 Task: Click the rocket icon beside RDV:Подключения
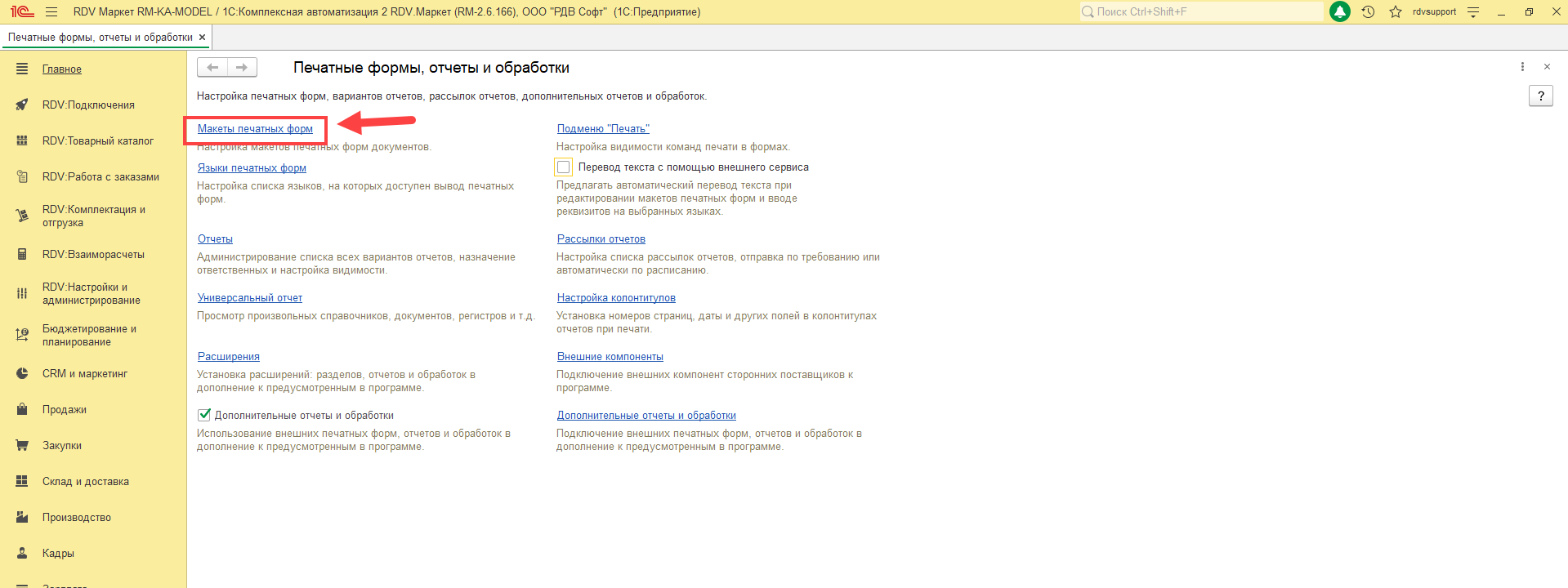[x=22, y=105]
